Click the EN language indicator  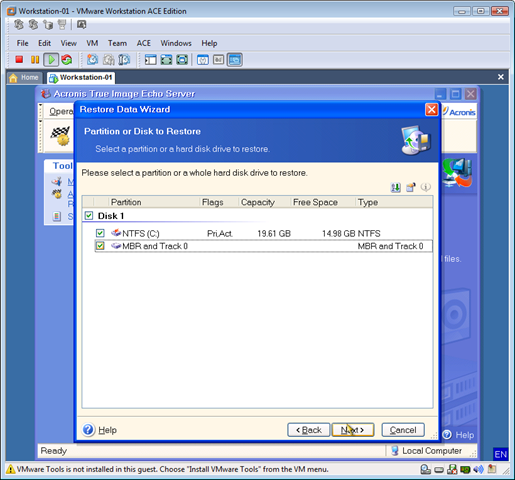(500, 454)
